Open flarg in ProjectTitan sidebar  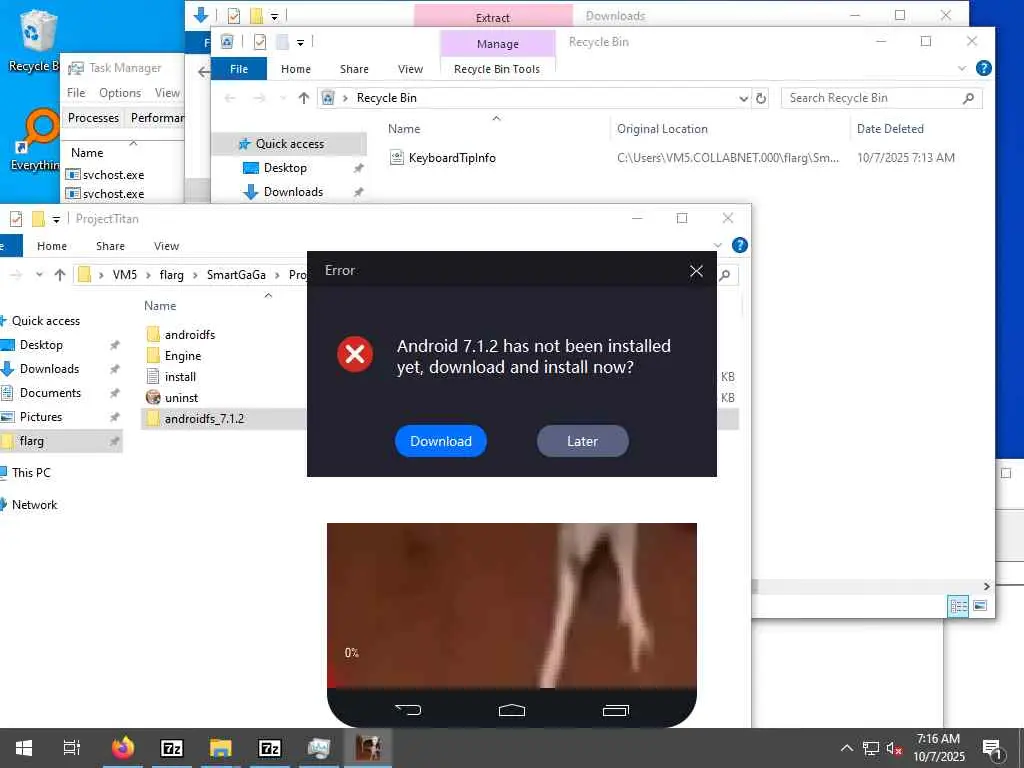point(31,441)
